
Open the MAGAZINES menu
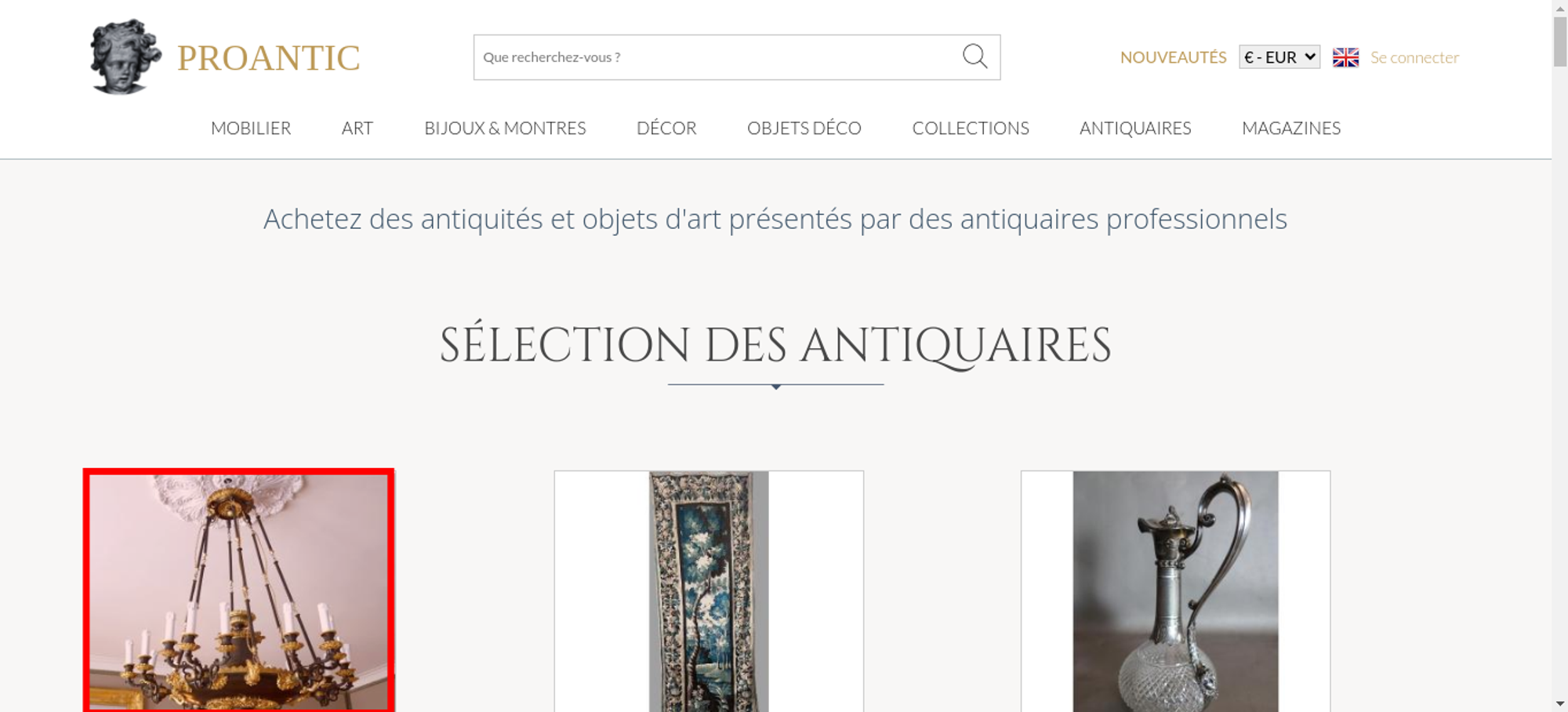point(1291,128)
